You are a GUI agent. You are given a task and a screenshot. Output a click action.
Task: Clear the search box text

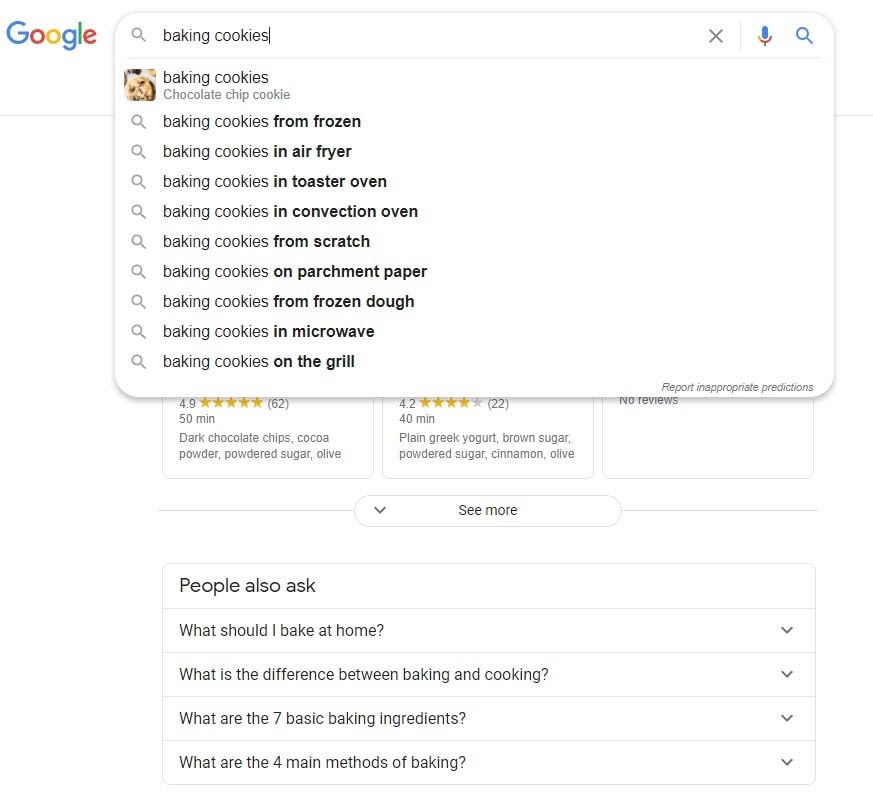coord(716,36)
